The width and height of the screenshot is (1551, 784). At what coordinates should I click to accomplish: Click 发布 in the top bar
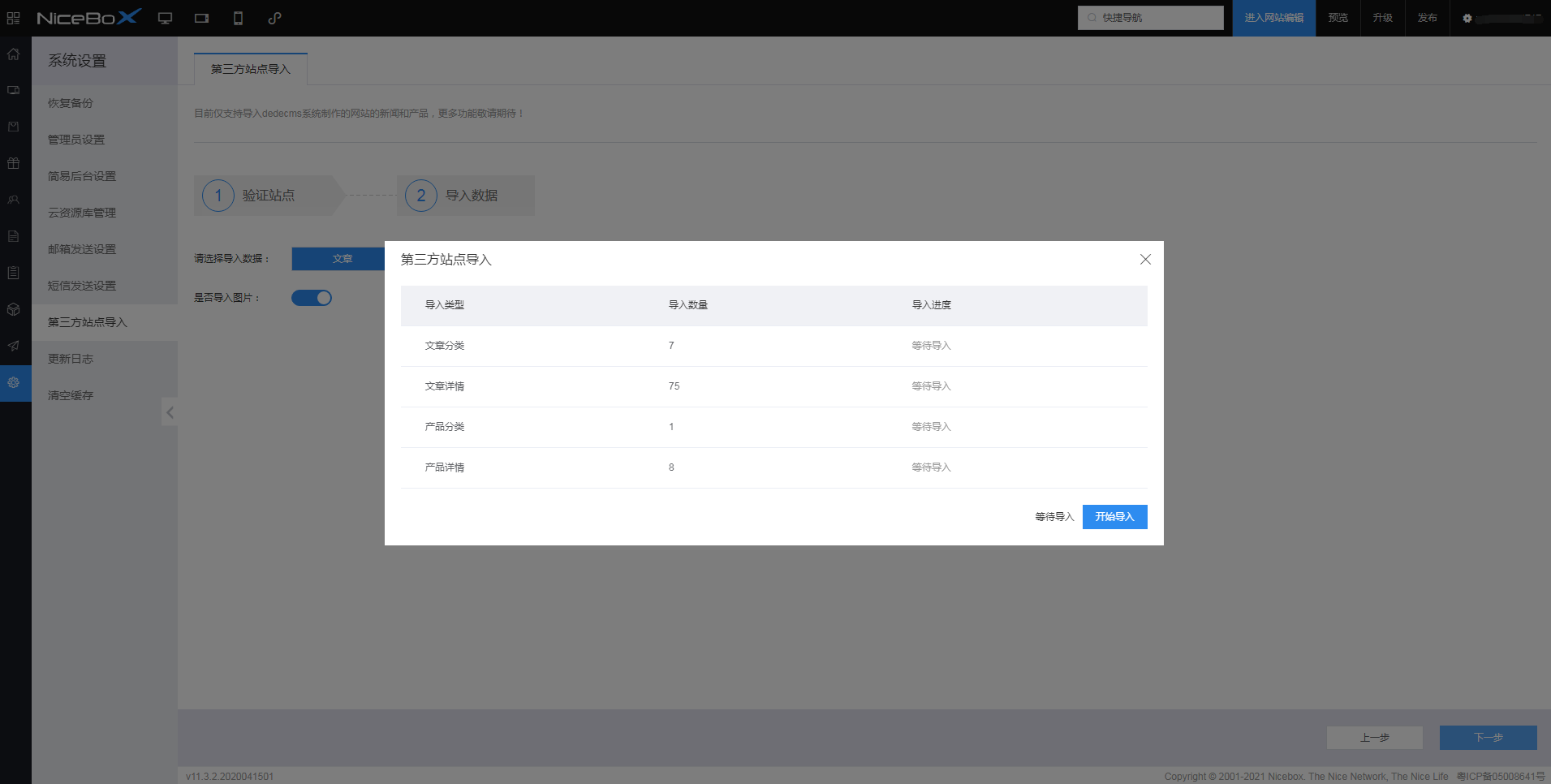point(1428,18)
